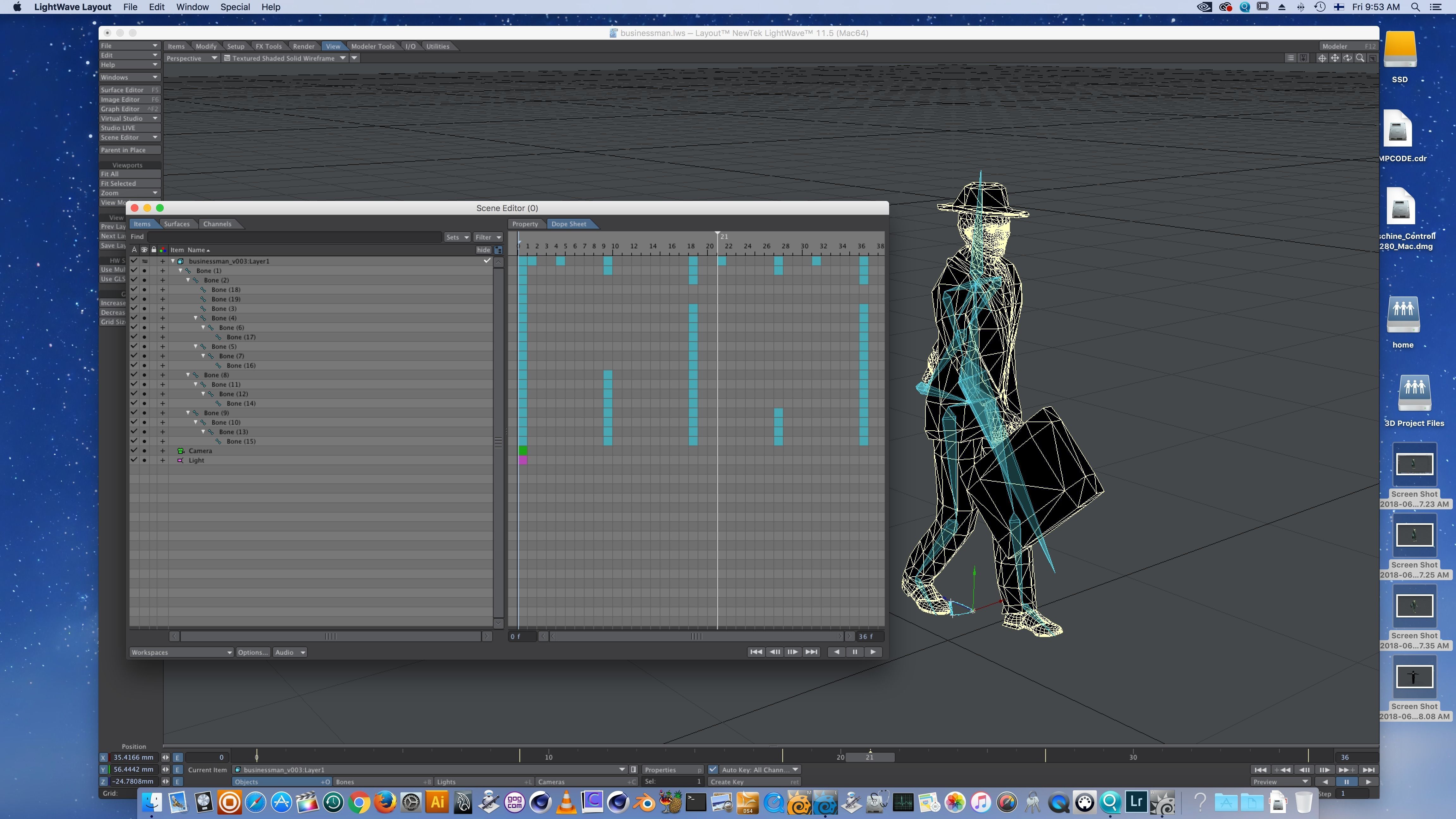Open the Render tab in Layout
The width and height of the screenshot is (1456, 819).
[x=304, y=46]
